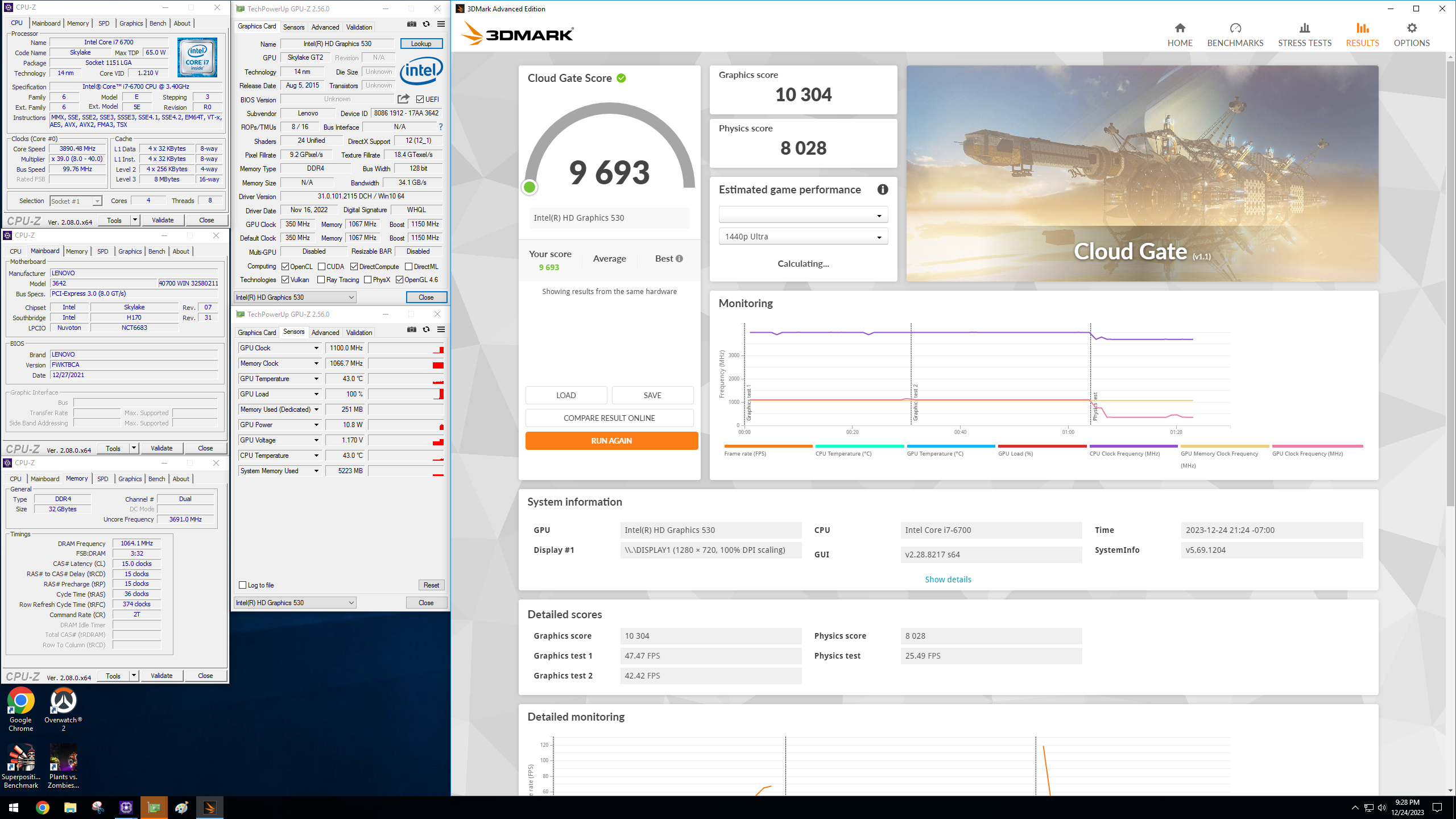Click the CPU-Z taskbar icon
The image size is (1456, 819).
126,807
